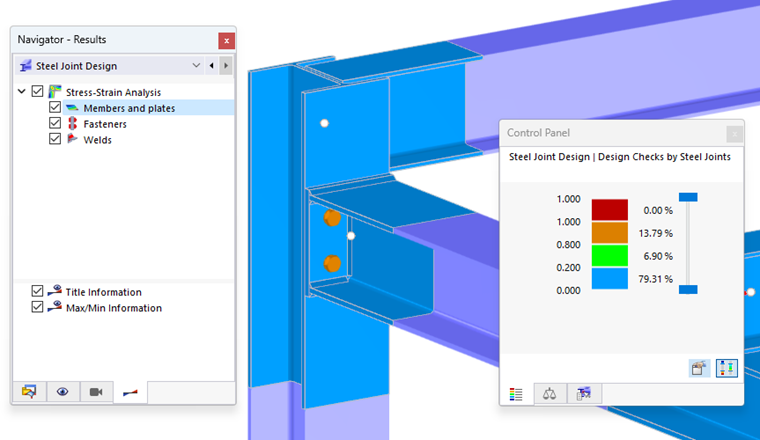Viewport: 760px width, 440px height.
Task: Click the 0.800 legend threshold value
Action: pos(568,245)
